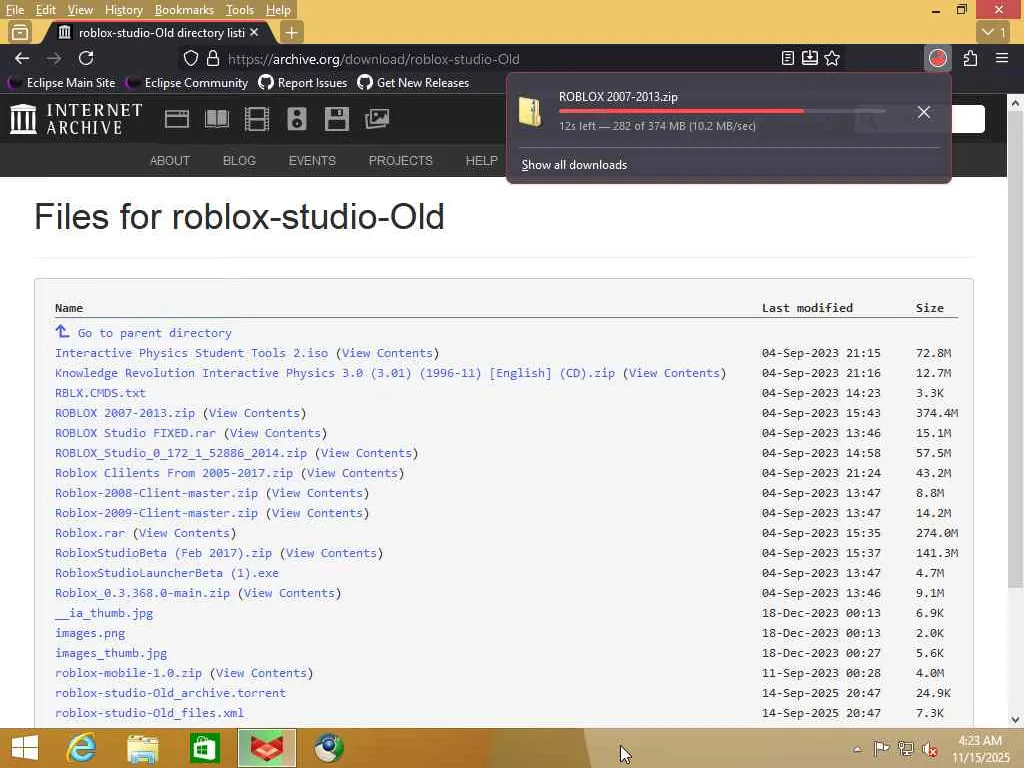Click the Internet Archive logo
The width and height of the screenshot is (1024, 768).
[x=76, y=119]
